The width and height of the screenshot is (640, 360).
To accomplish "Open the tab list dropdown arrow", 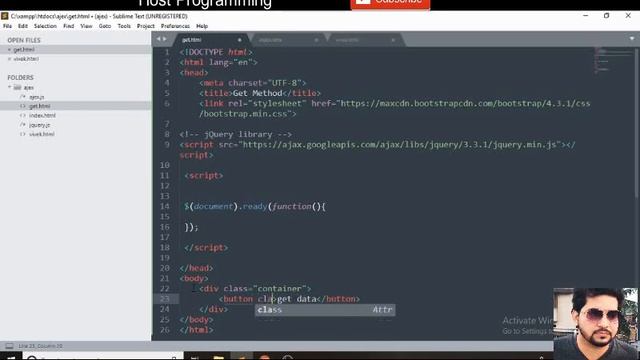I will point(632,39).
